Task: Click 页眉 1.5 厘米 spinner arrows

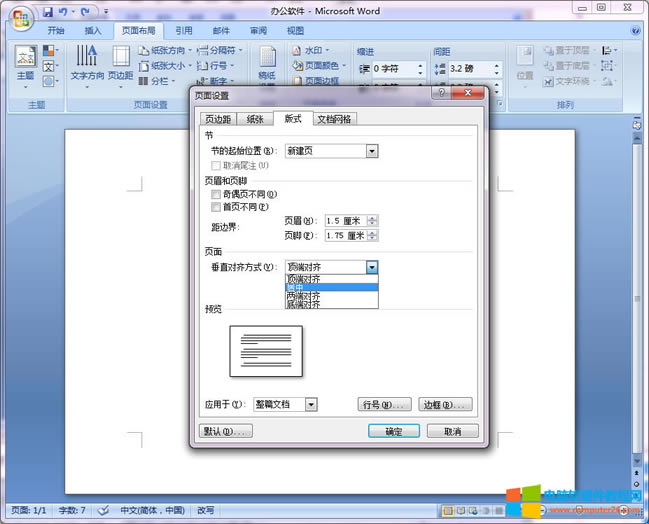Action: pyautogui.click(x=372, y=221)
